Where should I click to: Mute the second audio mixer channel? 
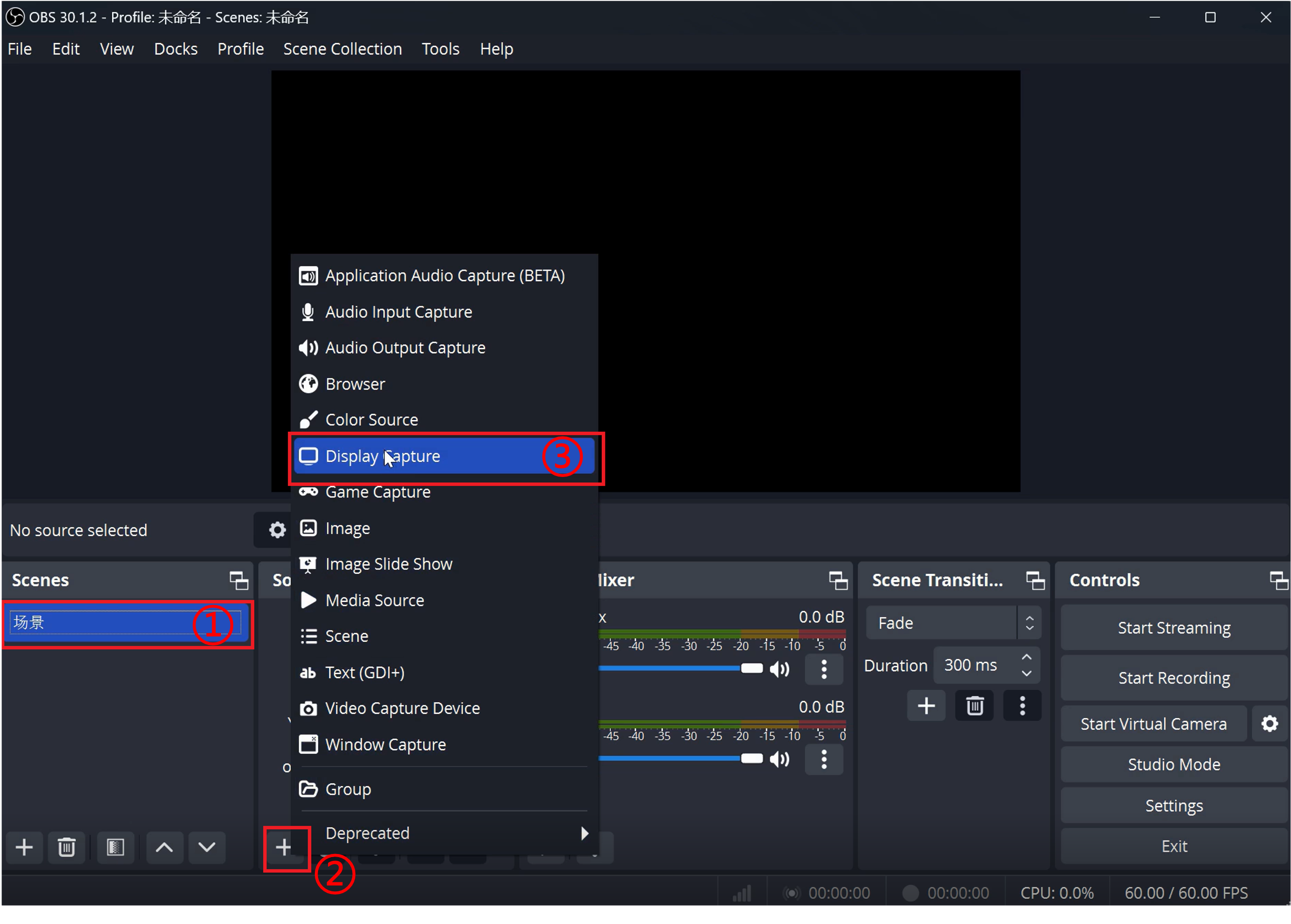tap(779, 759)
